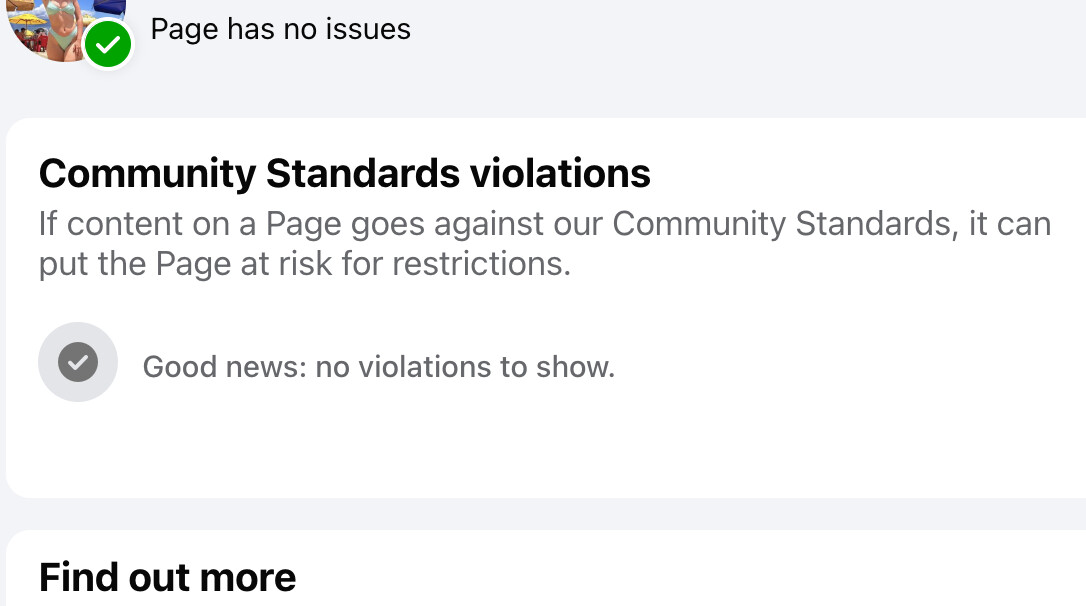Select the "Page has no issues" status text
The image size is (1086, 606).
[x=280, y=29]
